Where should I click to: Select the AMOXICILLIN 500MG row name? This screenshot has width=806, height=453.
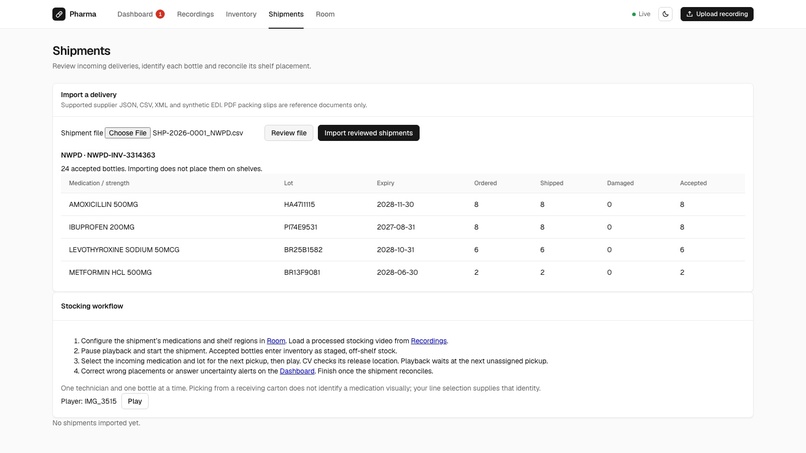click(x=103, y=204)
